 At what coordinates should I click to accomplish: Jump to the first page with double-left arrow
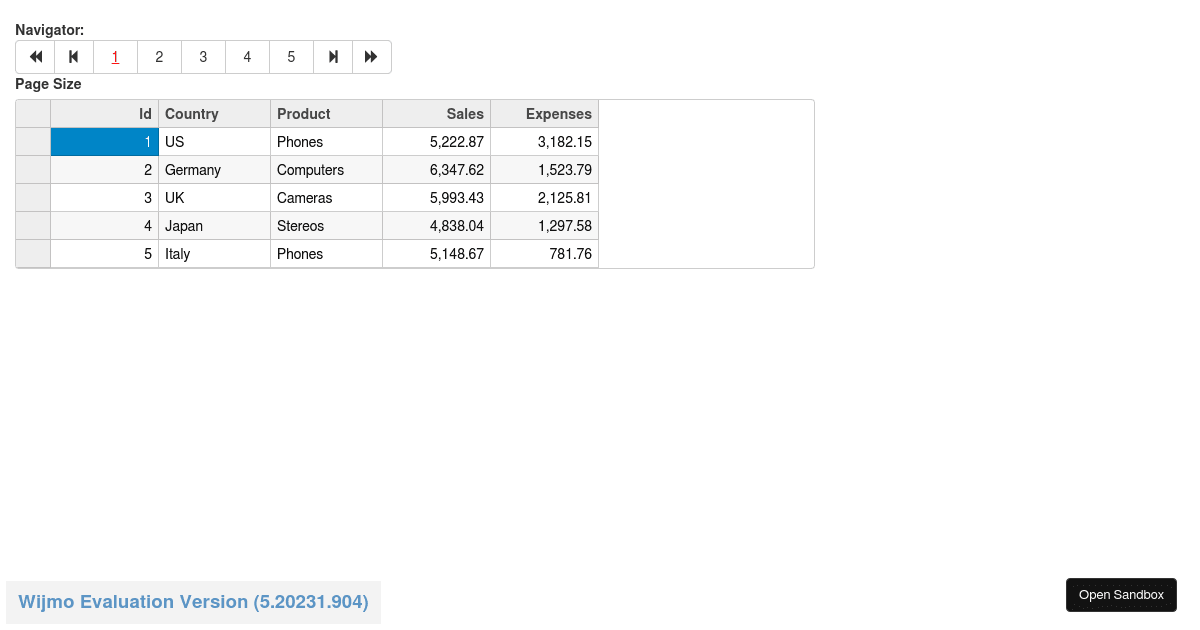(35, 57)
